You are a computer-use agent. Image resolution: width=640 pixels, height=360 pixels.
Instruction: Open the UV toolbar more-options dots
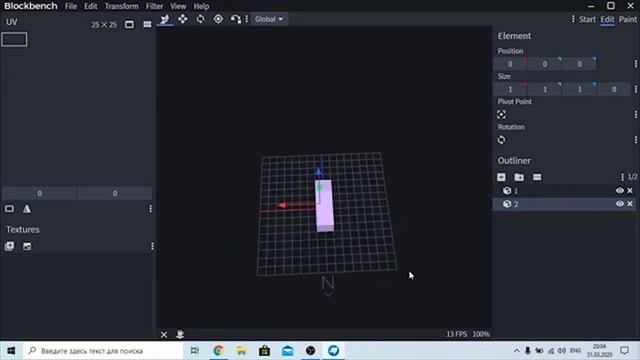[x=151, y=209]
